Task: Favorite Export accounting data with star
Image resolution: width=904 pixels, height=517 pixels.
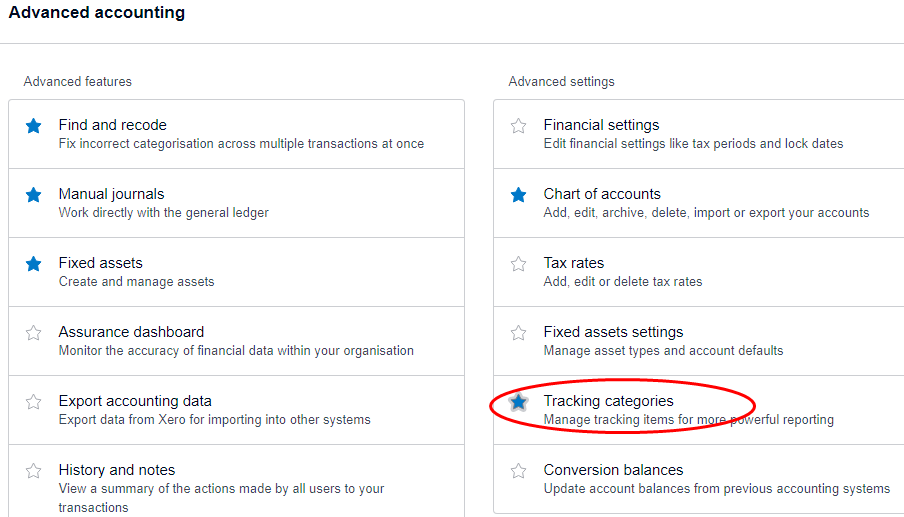Action: 34,402
